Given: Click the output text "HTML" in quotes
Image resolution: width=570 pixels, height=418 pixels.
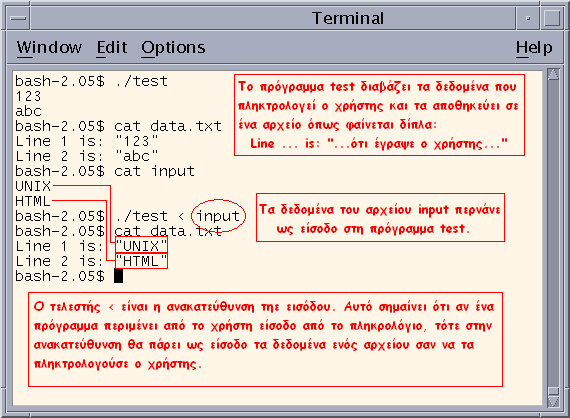Looking at the screenshot, I should [x=141, y=261].
